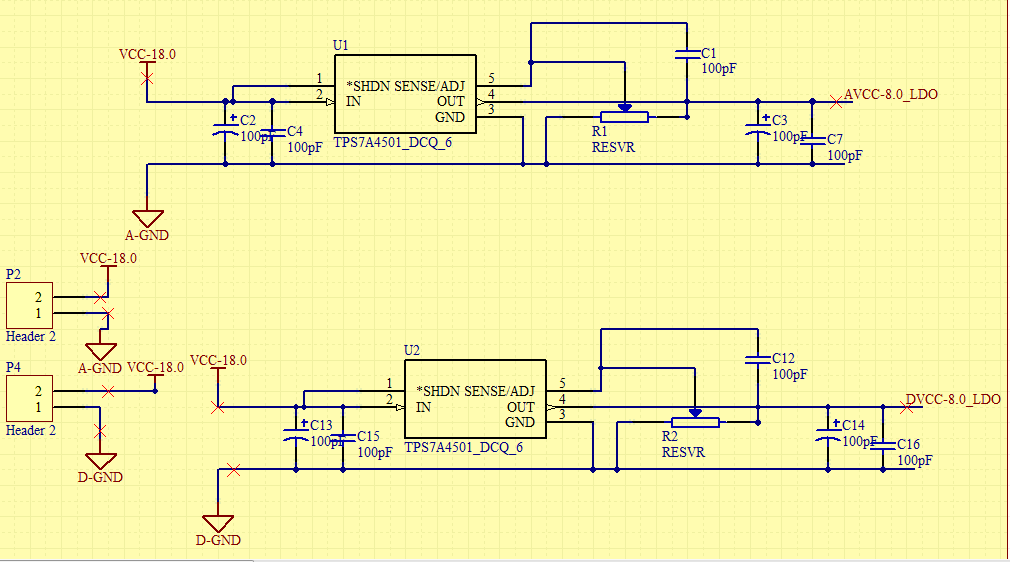Select the R1 variable resistor symbol
Viewport: 1010px width, 562px height.
click(x=624, y=115)
